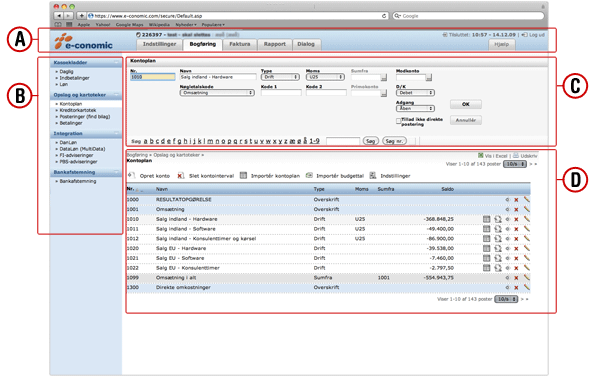Click the Slet kontointerval red X icon
Screen dimensions: 600x384
coord(180,176)
